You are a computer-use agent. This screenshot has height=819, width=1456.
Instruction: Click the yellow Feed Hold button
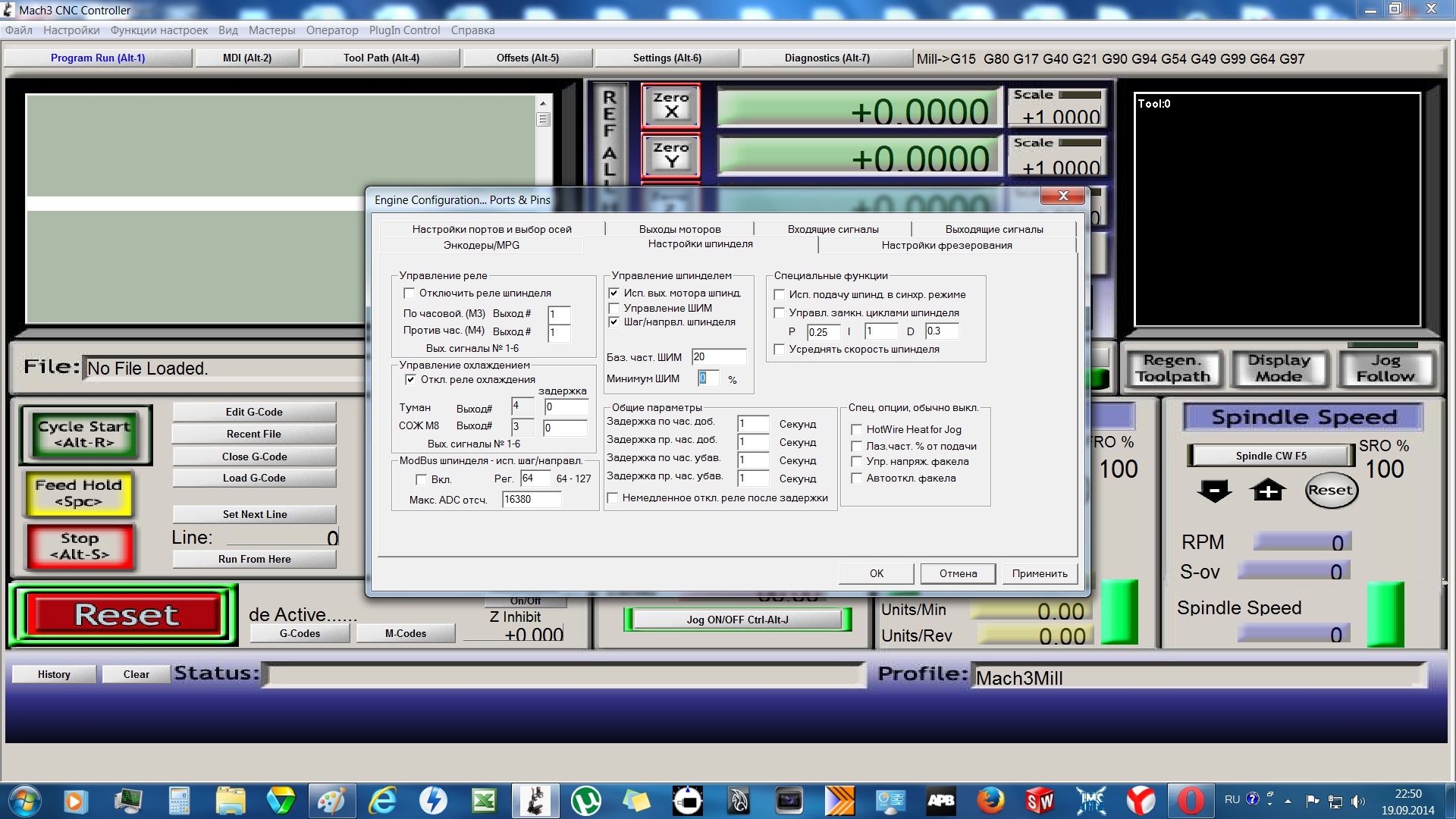click(79, 493)
